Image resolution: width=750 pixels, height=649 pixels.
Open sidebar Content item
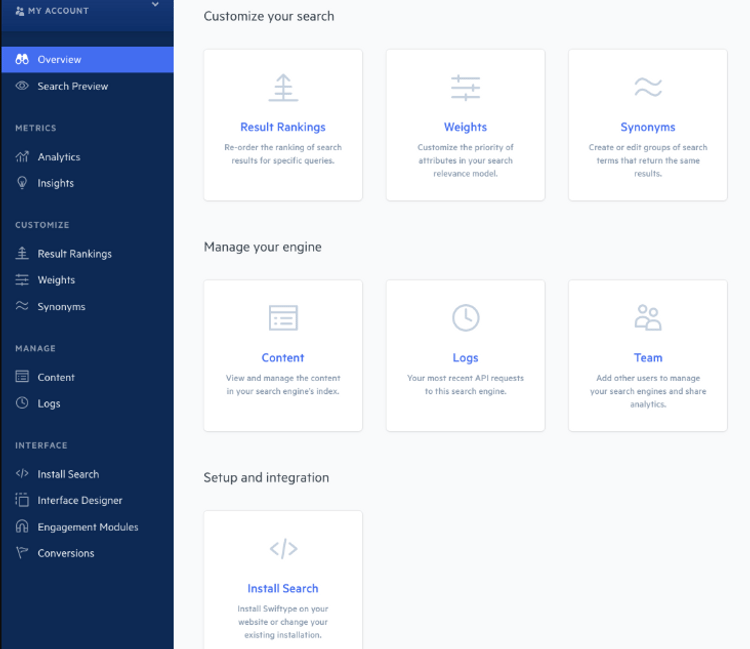(88, 377)
